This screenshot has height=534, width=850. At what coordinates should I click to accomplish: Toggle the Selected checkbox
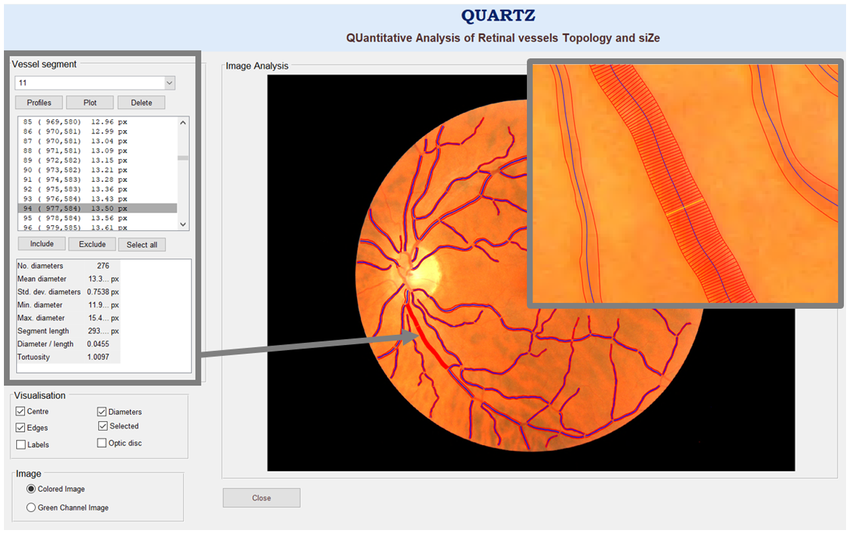(x=102, y=426)
